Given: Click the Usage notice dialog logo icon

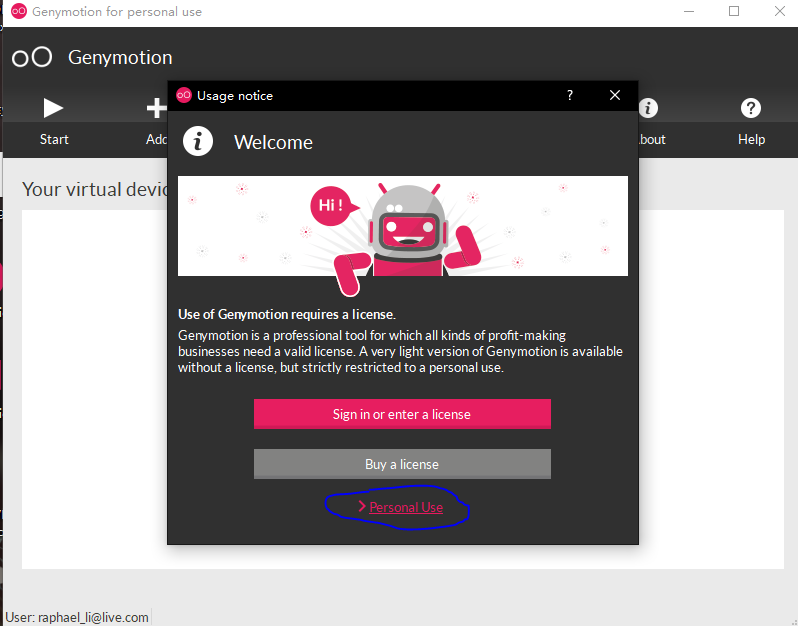Looking at the screenshot, I should point(184,95).
